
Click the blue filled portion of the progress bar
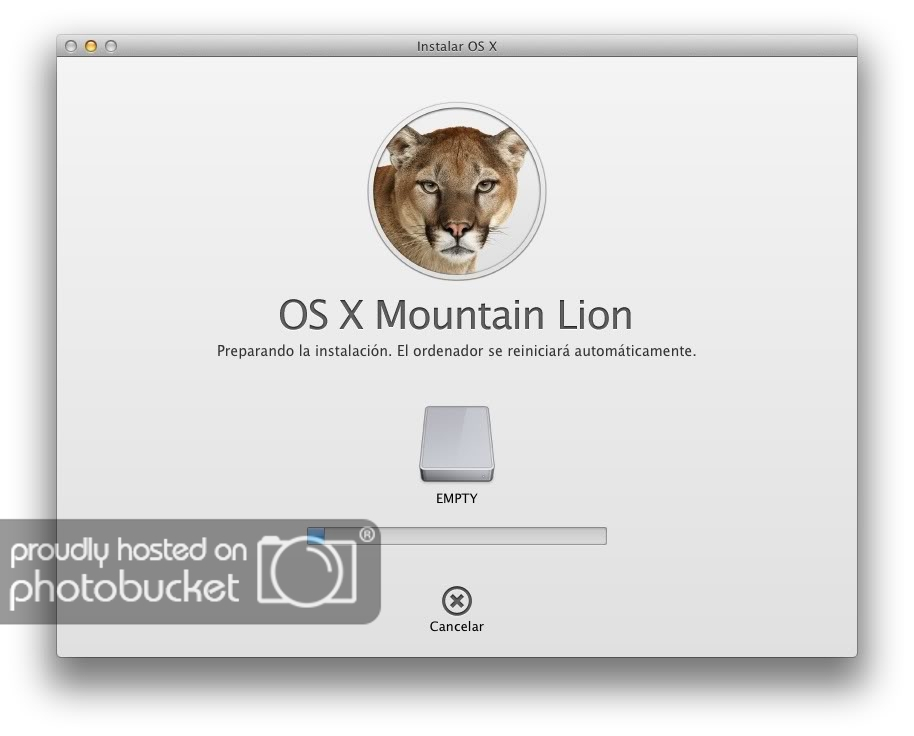316,535
